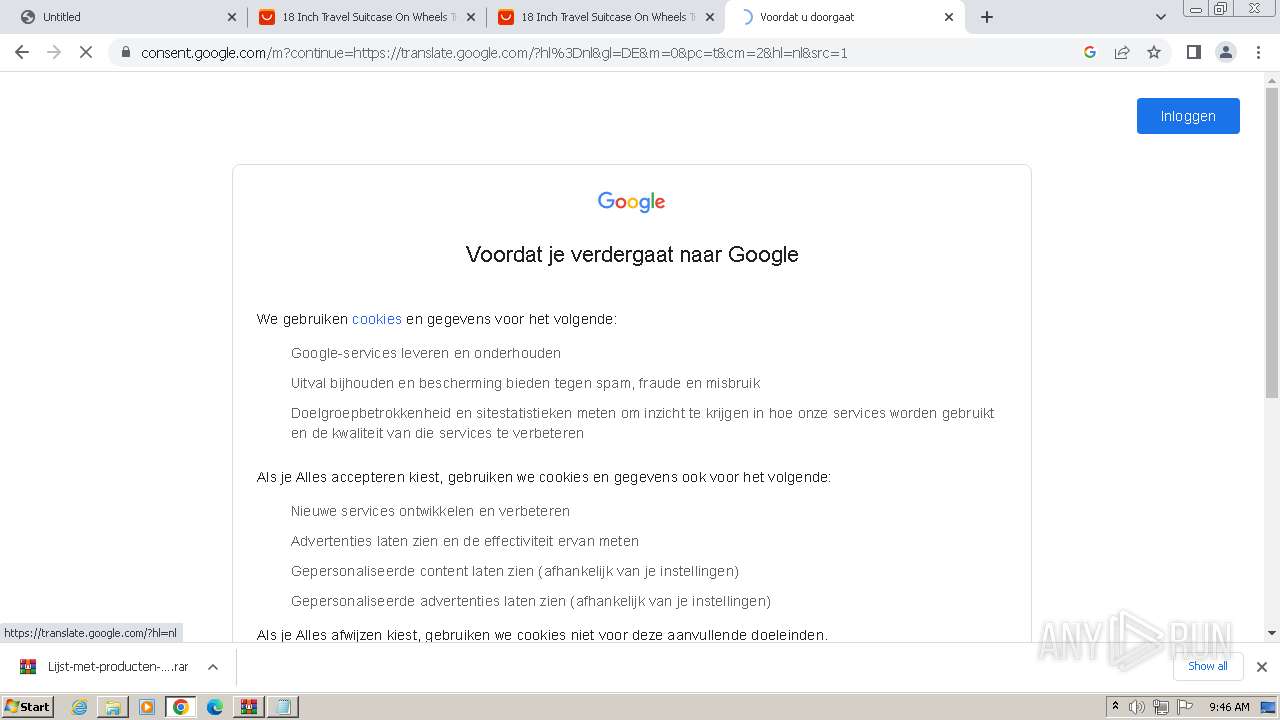Open Chrome three-dot menu
This screenshot has width=1280, height=720.
coord(1258,52)
